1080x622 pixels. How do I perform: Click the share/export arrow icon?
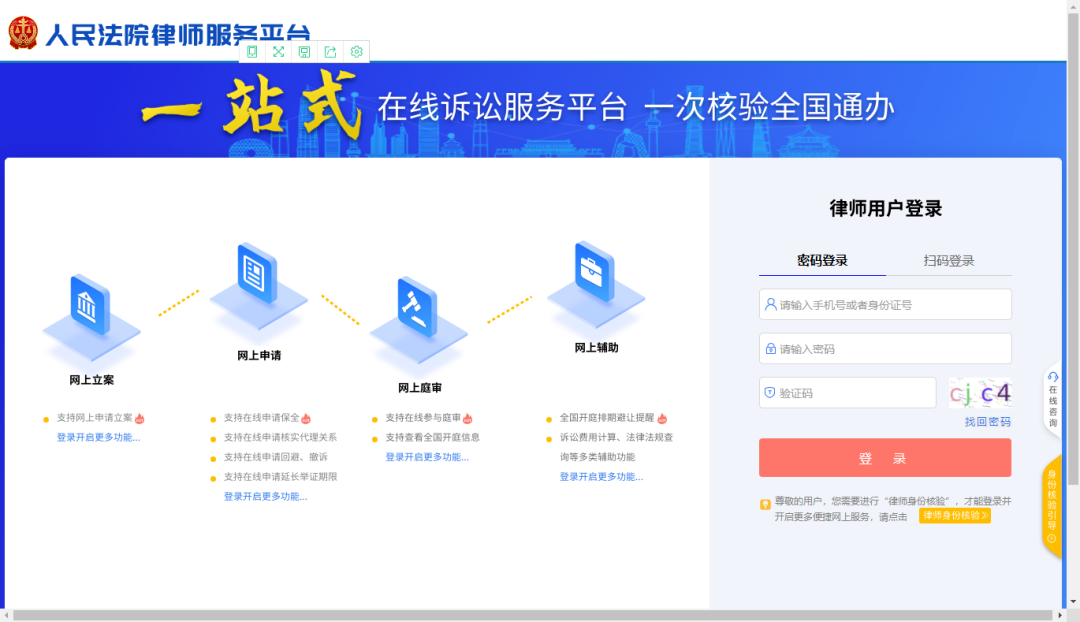pos(331,52)
